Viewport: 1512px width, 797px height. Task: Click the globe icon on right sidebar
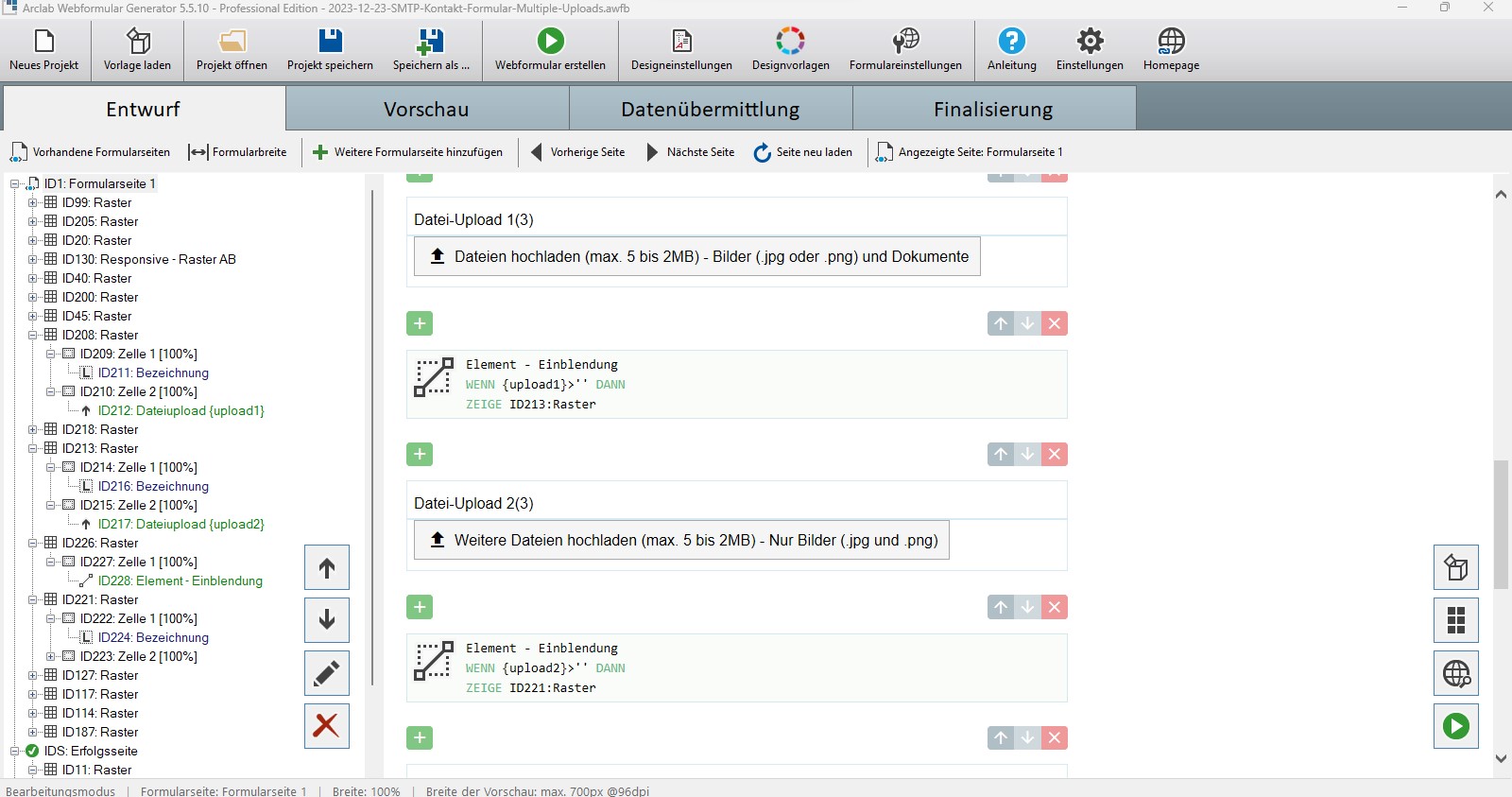(1456, 673)
